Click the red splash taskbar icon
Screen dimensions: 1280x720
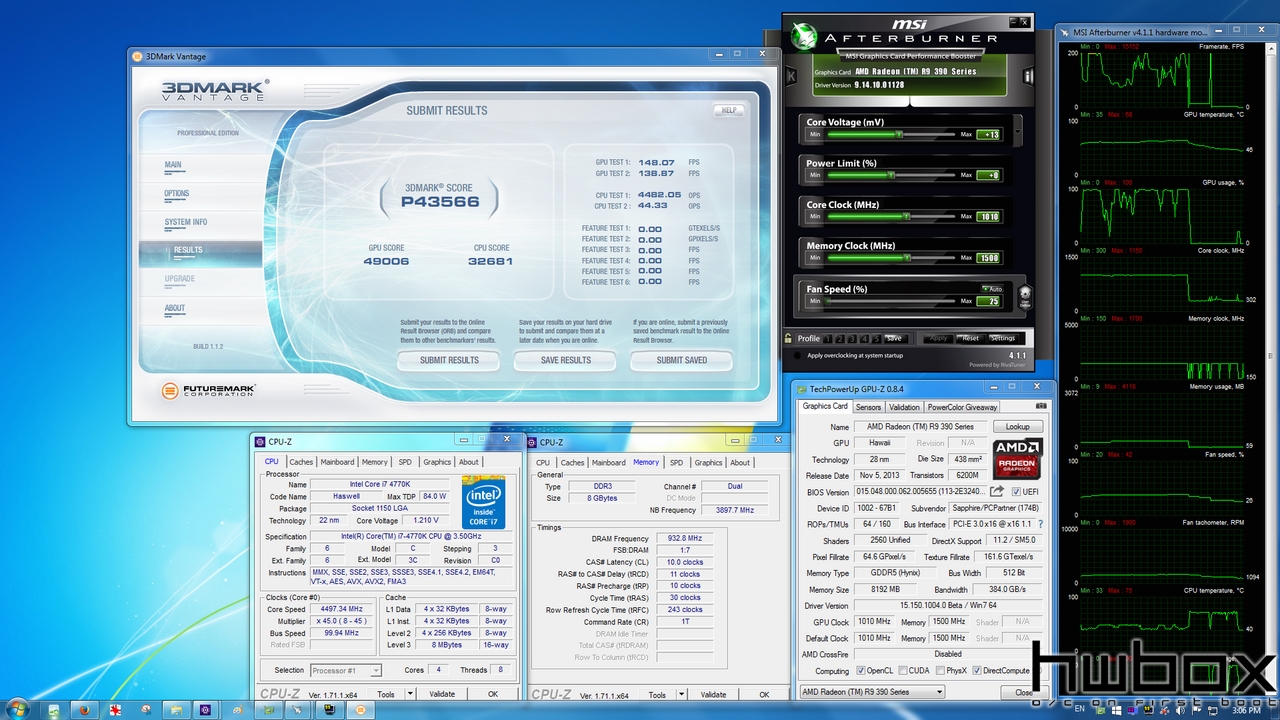tap(116, 709)
